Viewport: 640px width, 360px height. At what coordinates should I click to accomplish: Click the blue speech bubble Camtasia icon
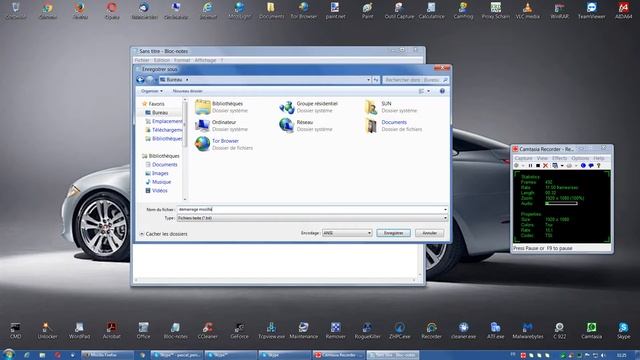pyautogui.click(x=591, y=166)
